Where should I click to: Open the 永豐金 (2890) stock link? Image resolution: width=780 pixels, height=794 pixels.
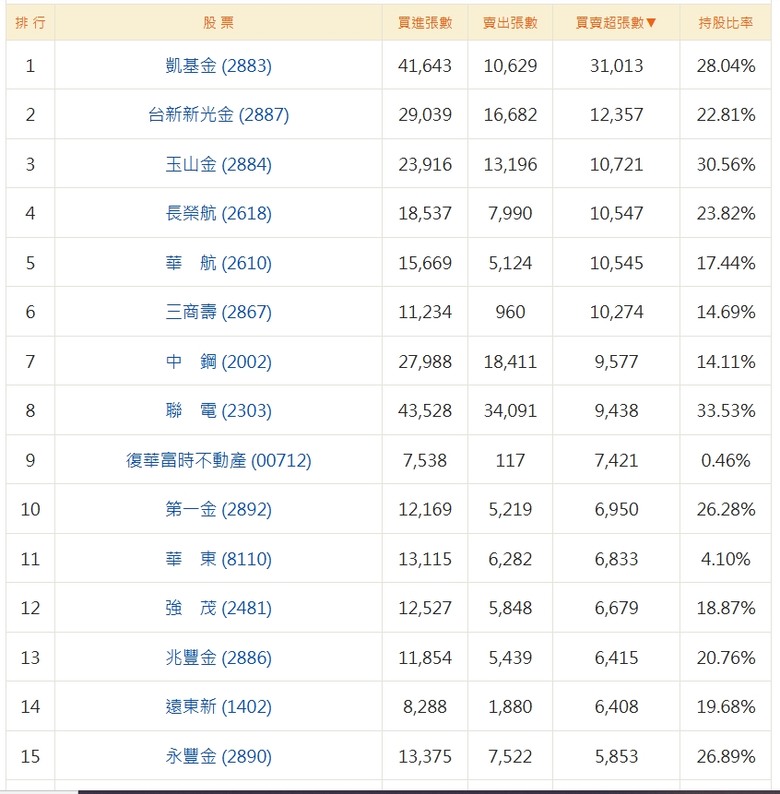[218, 757]
